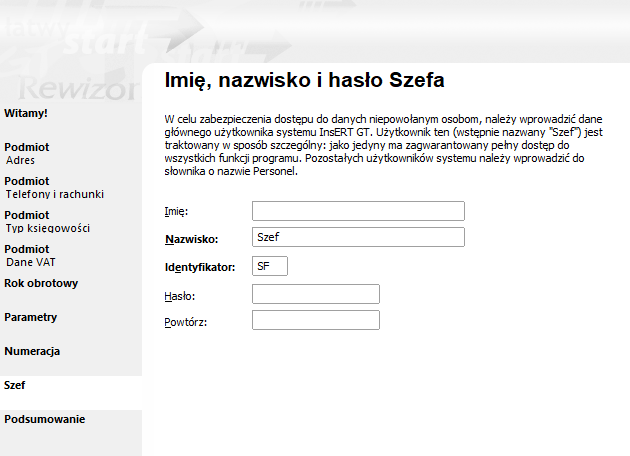Select the Nazwisko field containing Szef
This screenshot has height=456, width=630.
358,237
